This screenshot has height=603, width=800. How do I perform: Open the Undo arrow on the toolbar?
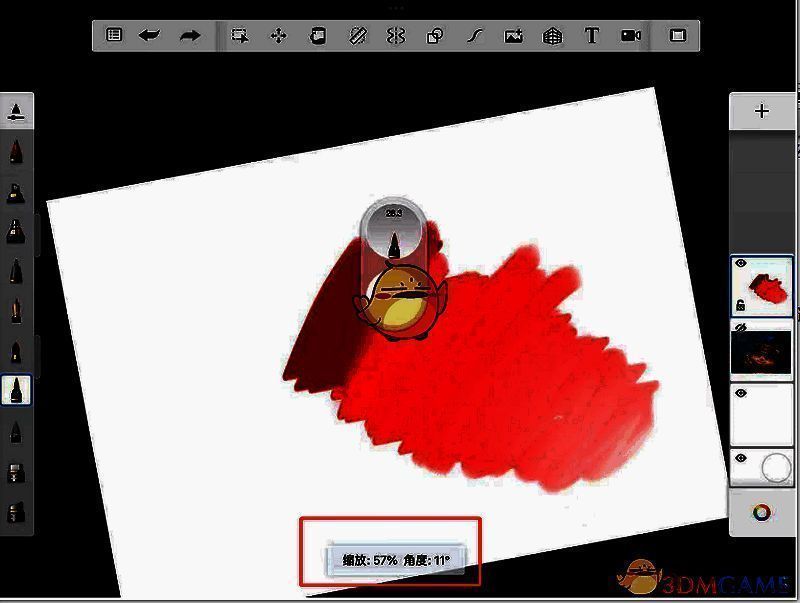150,34
